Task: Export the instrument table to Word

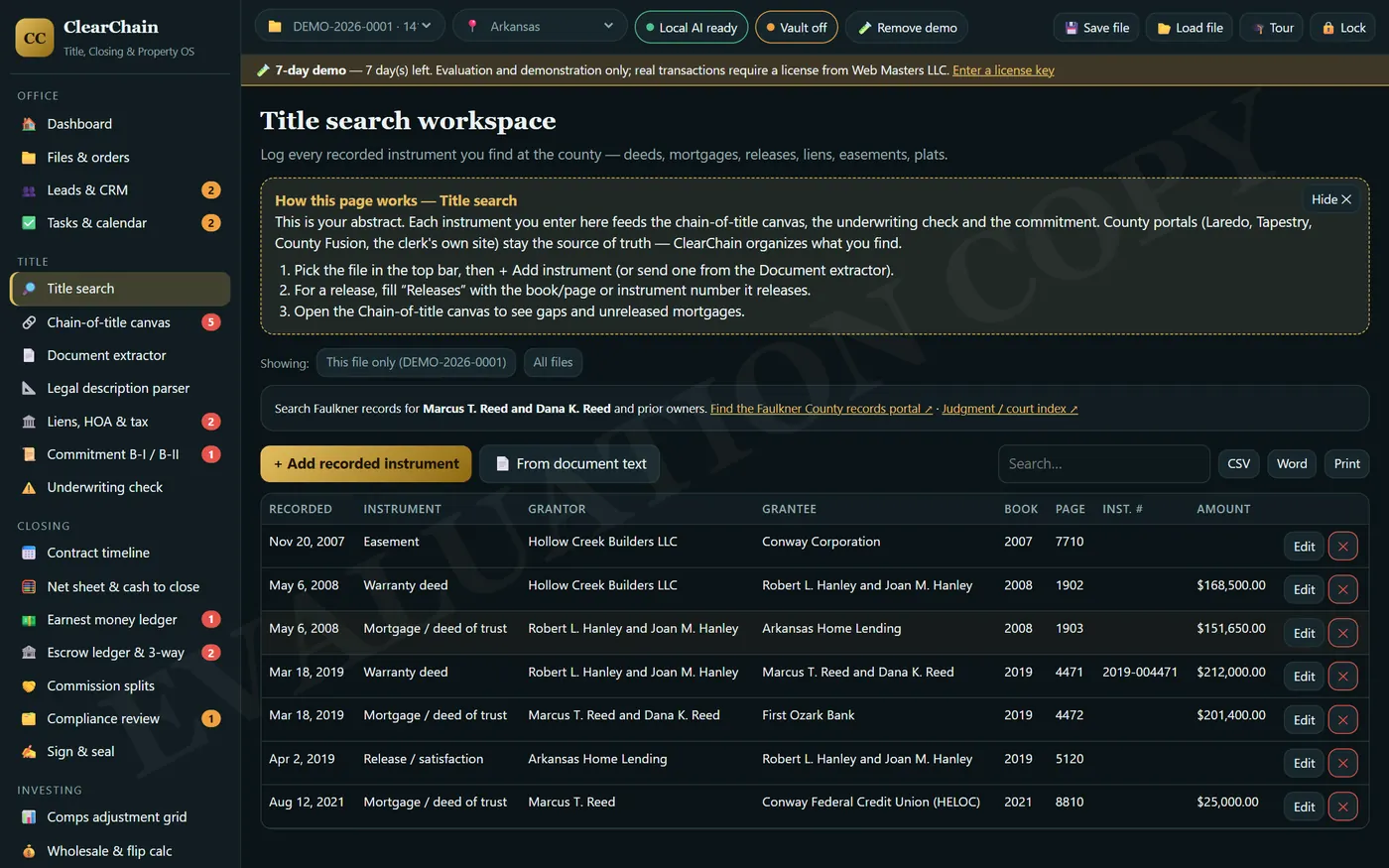Action: [1292, 463]
